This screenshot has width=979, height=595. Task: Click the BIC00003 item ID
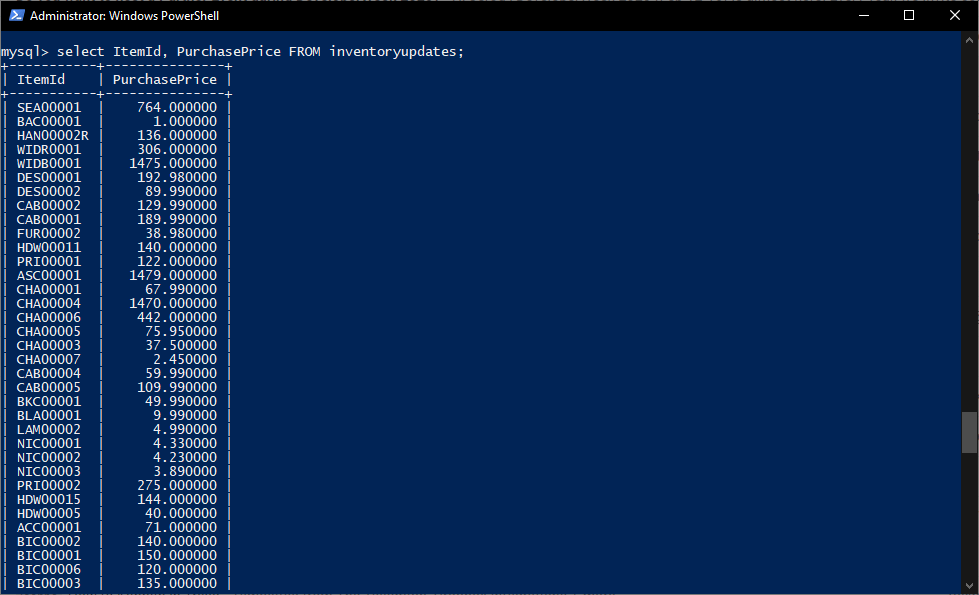click(x=49, y=583)
